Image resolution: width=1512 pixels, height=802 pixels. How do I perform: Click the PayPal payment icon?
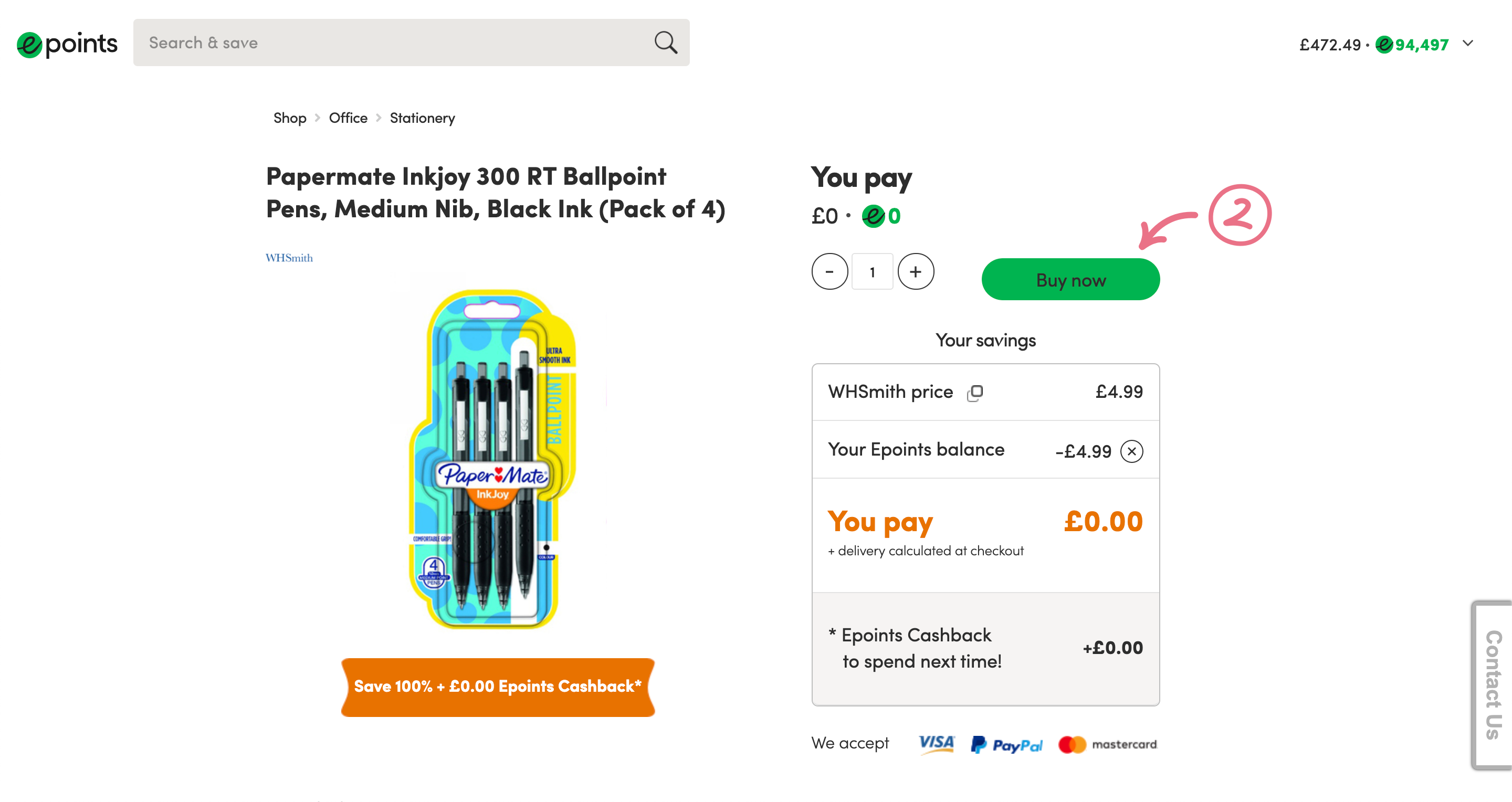[x=1006, y=744]
